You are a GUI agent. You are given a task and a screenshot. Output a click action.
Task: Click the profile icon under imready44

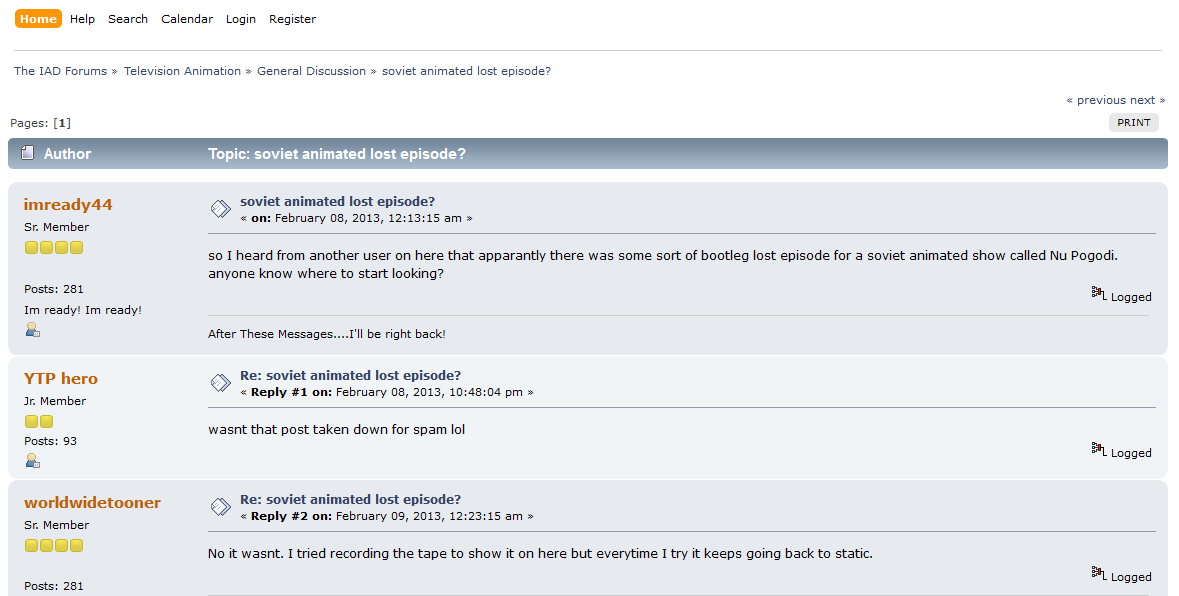pyautogui.click(x=32, y=330)
